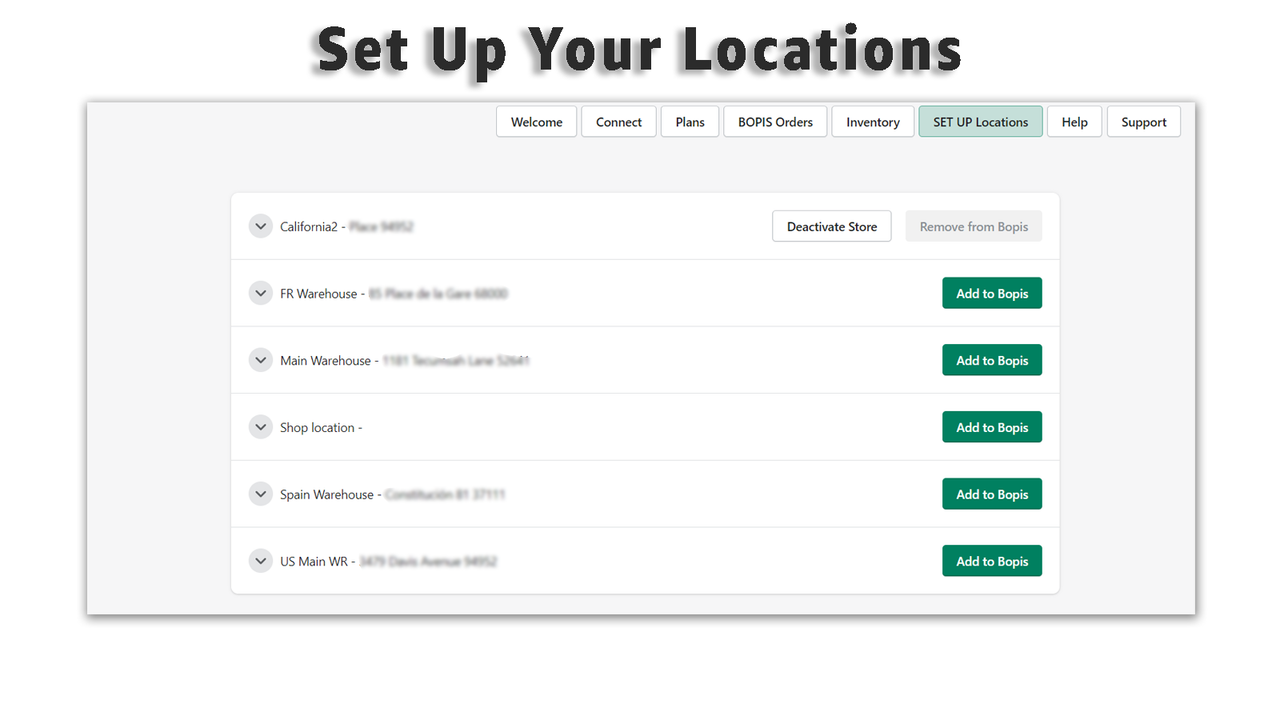This screenshot has width=1280, height=720.
Task: Switch to the Welcome tab
Action: coord(536,121)
